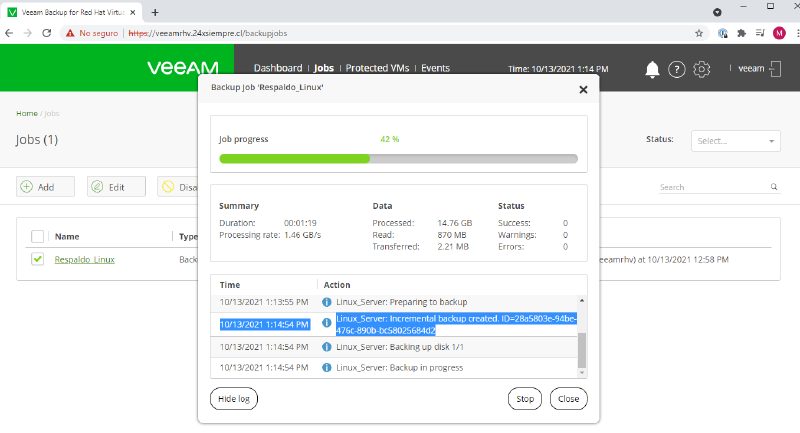Click the Action column header in log
This screenshot has width=800, height=433.
337,285
